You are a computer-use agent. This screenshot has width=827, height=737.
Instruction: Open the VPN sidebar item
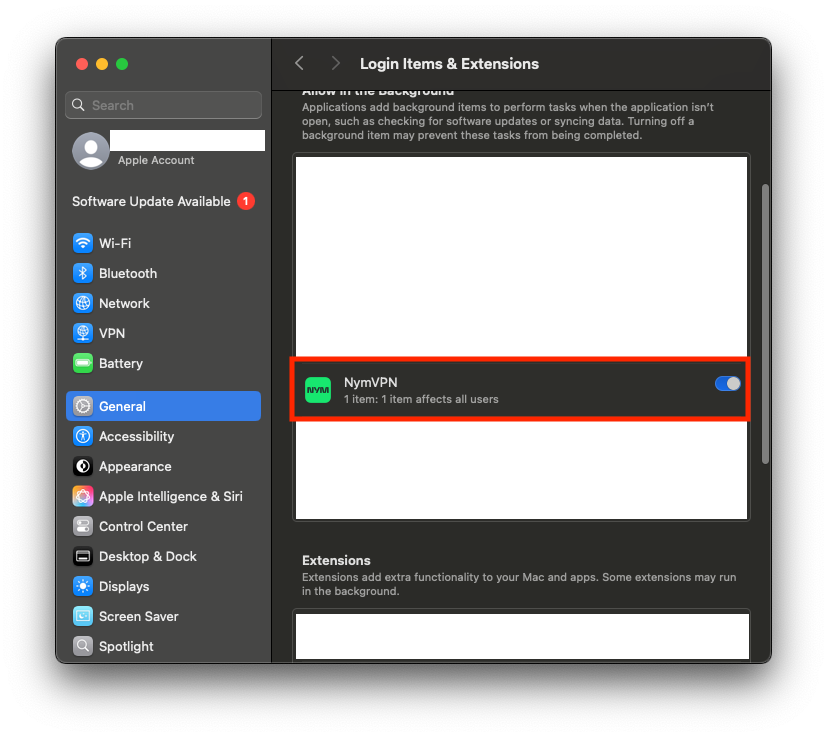point(112,333)
